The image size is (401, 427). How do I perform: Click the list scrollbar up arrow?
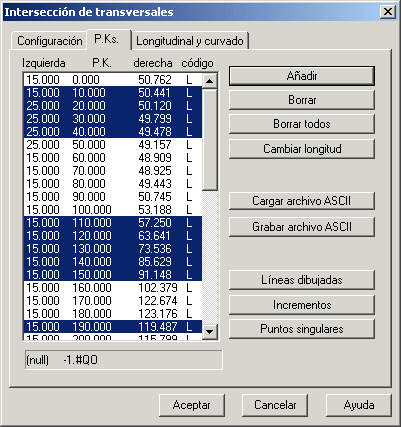coord(210,81)
